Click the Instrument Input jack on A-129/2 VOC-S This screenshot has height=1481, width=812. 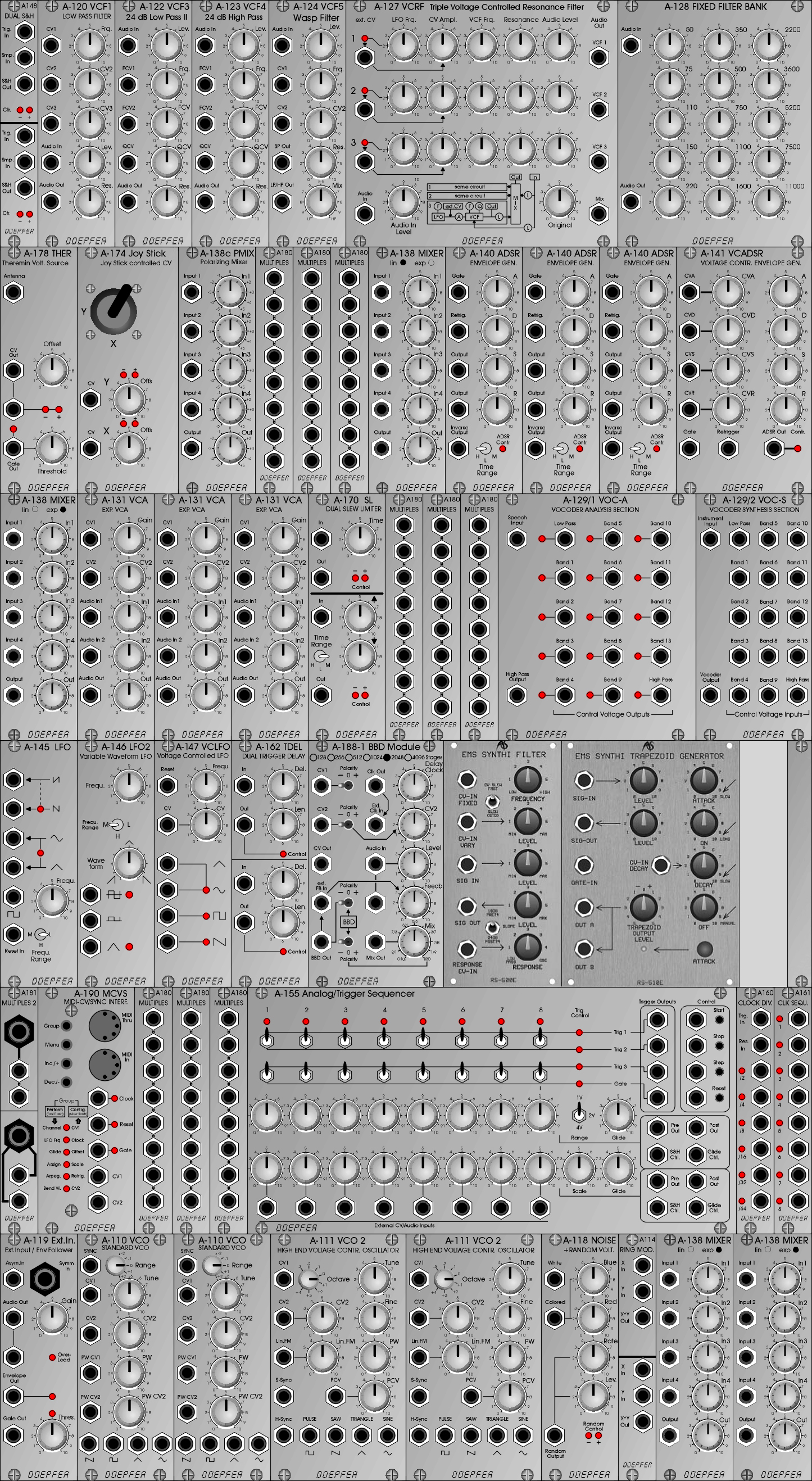click(710, 538)
